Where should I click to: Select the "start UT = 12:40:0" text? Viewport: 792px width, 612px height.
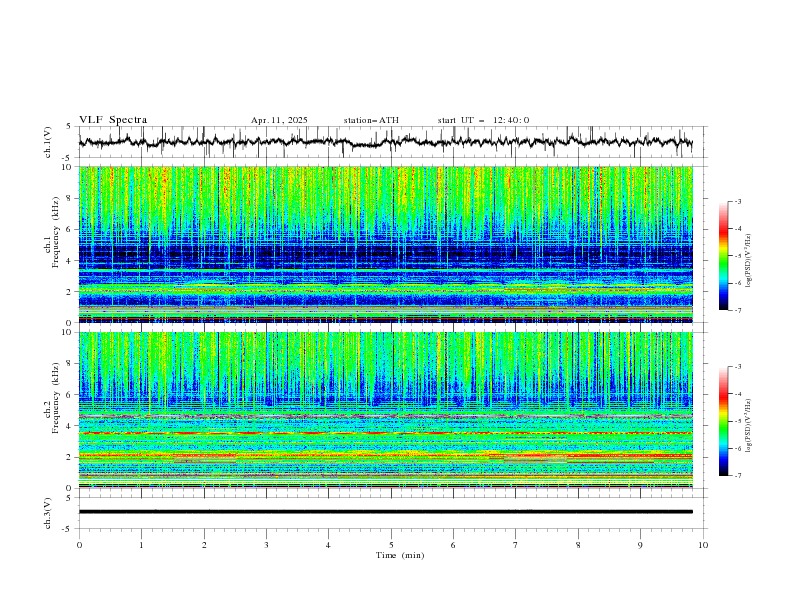click(x=483, y=120)
